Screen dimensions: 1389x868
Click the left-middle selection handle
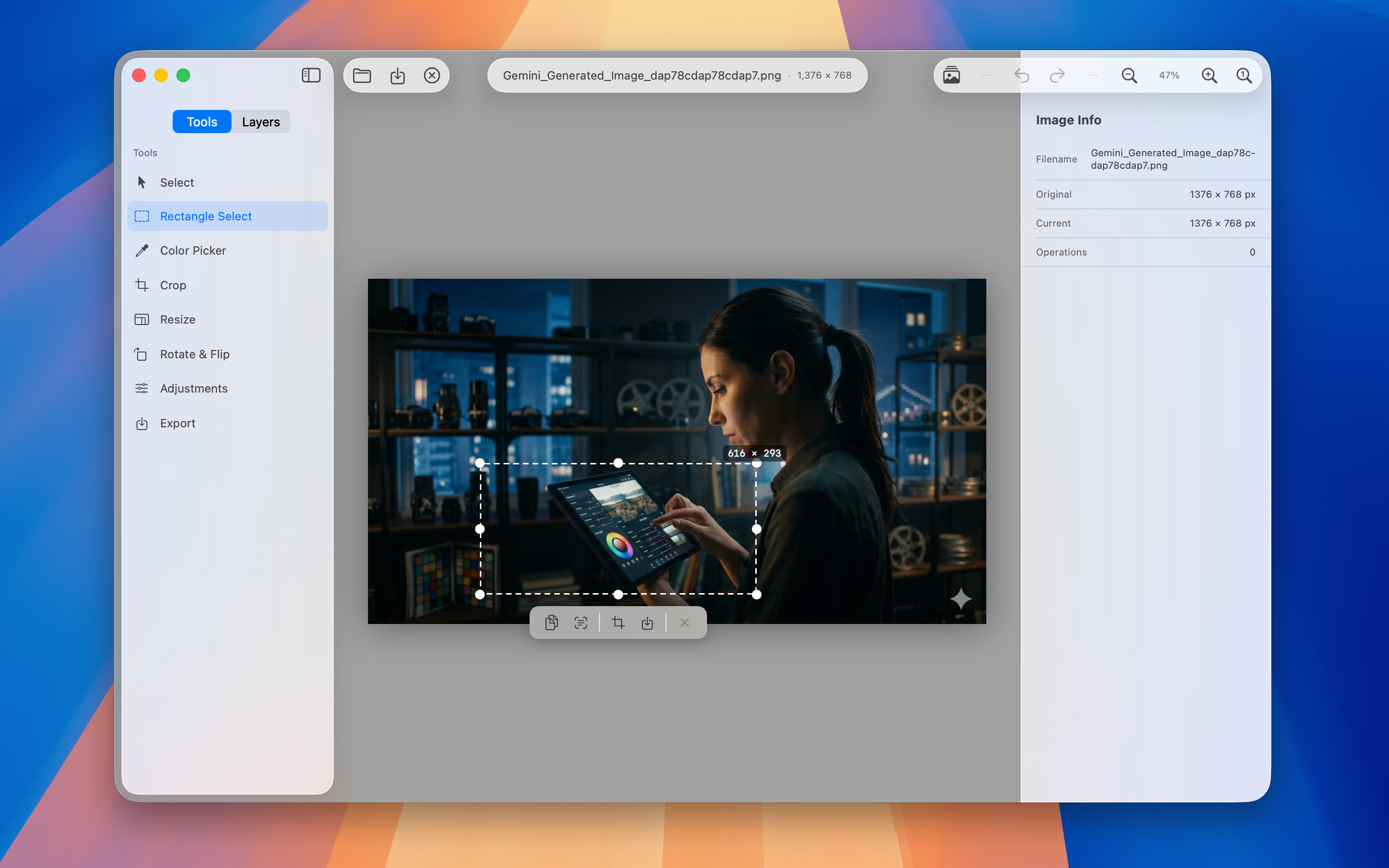pyautogui.click(x=480, y=529)
